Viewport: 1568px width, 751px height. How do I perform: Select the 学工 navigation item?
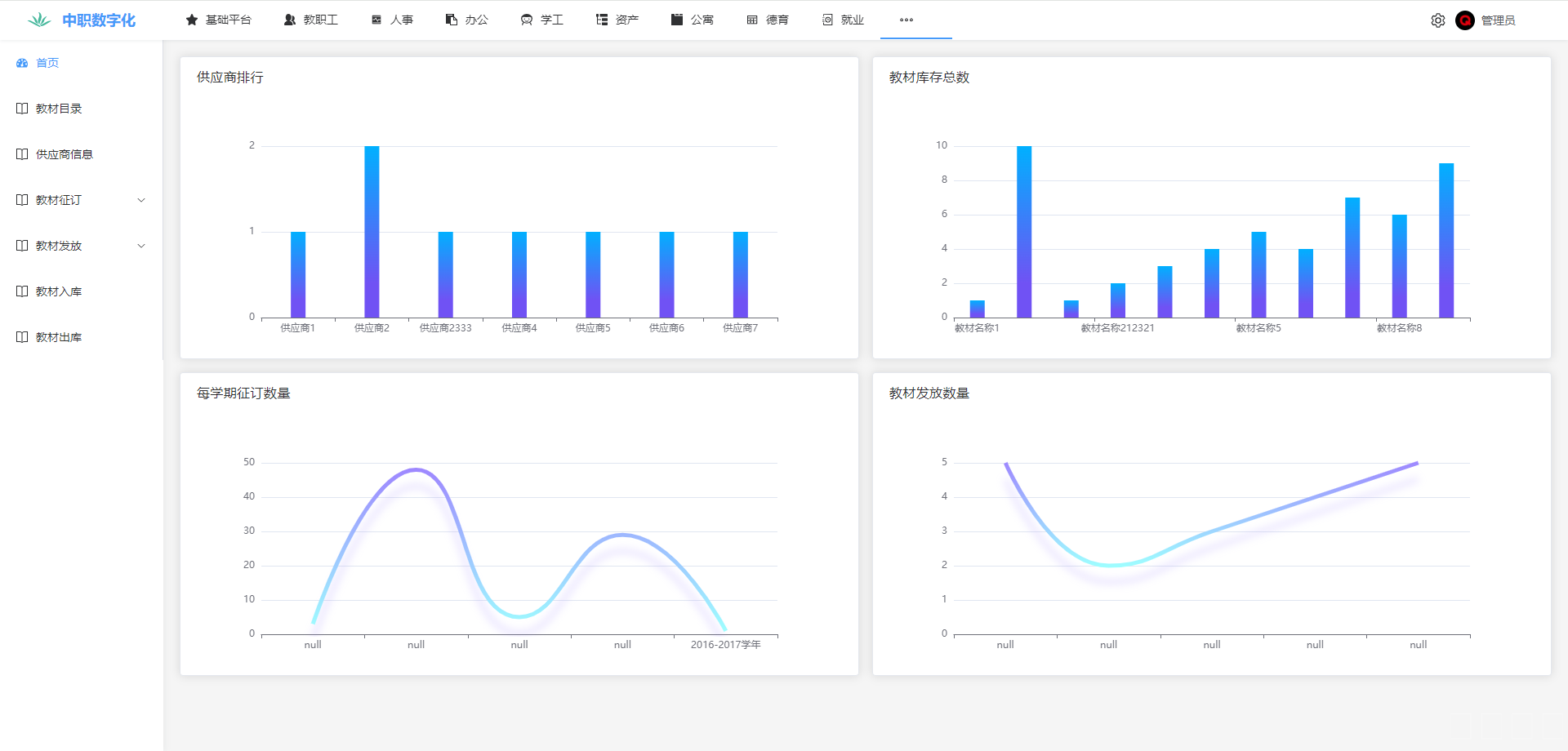click(x=542, y=20)
